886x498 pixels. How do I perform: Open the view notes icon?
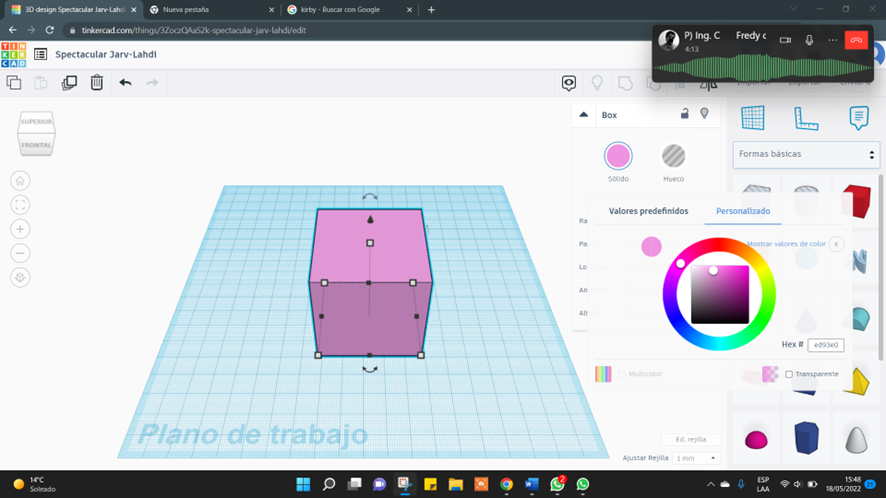coord(569,83)
